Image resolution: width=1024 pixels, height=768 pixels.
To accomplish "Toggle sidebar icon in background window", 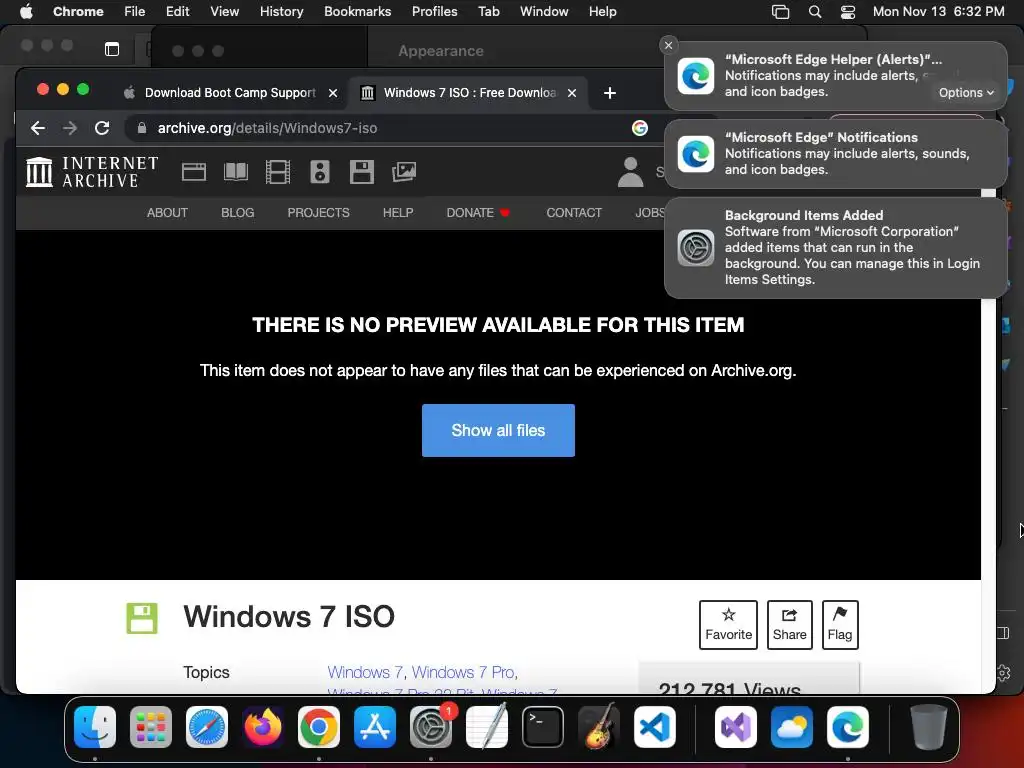I will (x=112, y=49).
